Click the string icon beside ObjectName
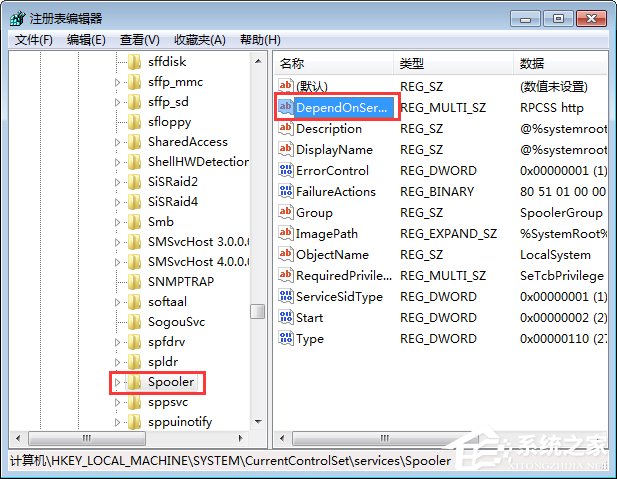617x479 pixels. click(286, 255)
